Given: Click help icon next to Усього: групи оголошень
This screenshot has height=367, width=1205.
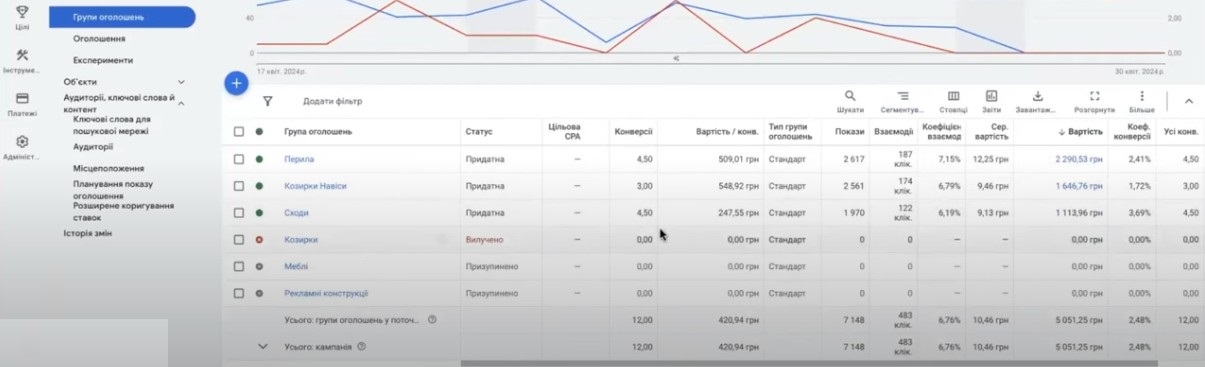Looking at the screenshot, I should coord(432,320).
